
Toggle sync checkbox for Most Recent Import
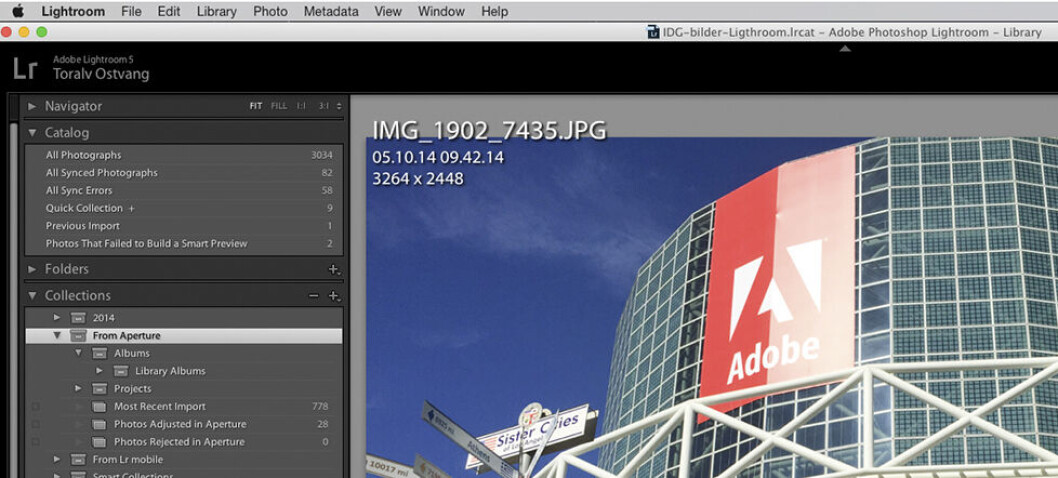36,406
